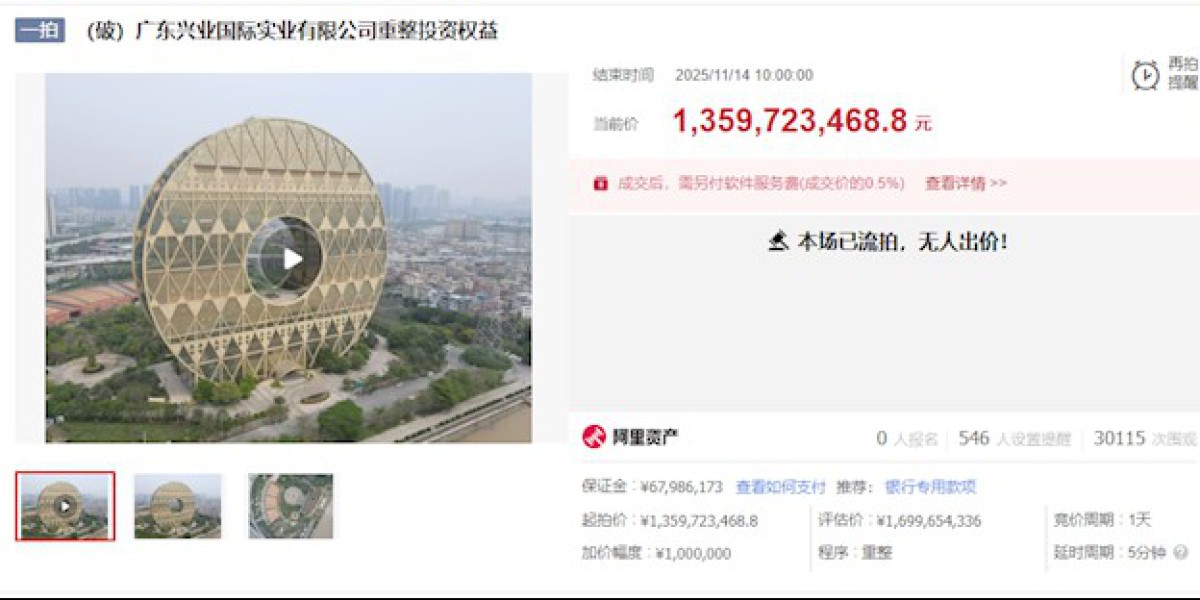Click the 546 人设置提醒 count

point(1014,438)
